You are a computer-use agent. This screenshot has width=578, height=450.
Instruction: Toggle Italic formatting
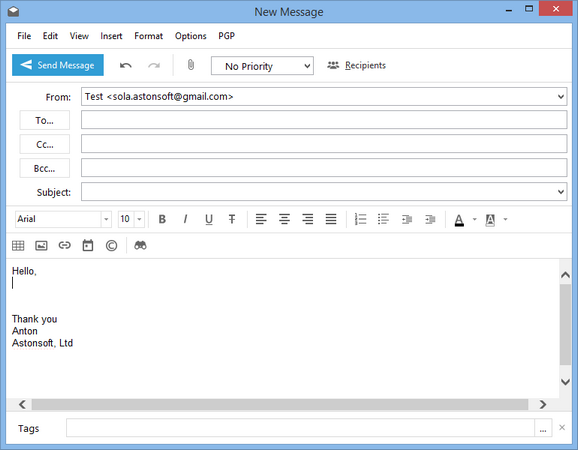tap(185, 219)
